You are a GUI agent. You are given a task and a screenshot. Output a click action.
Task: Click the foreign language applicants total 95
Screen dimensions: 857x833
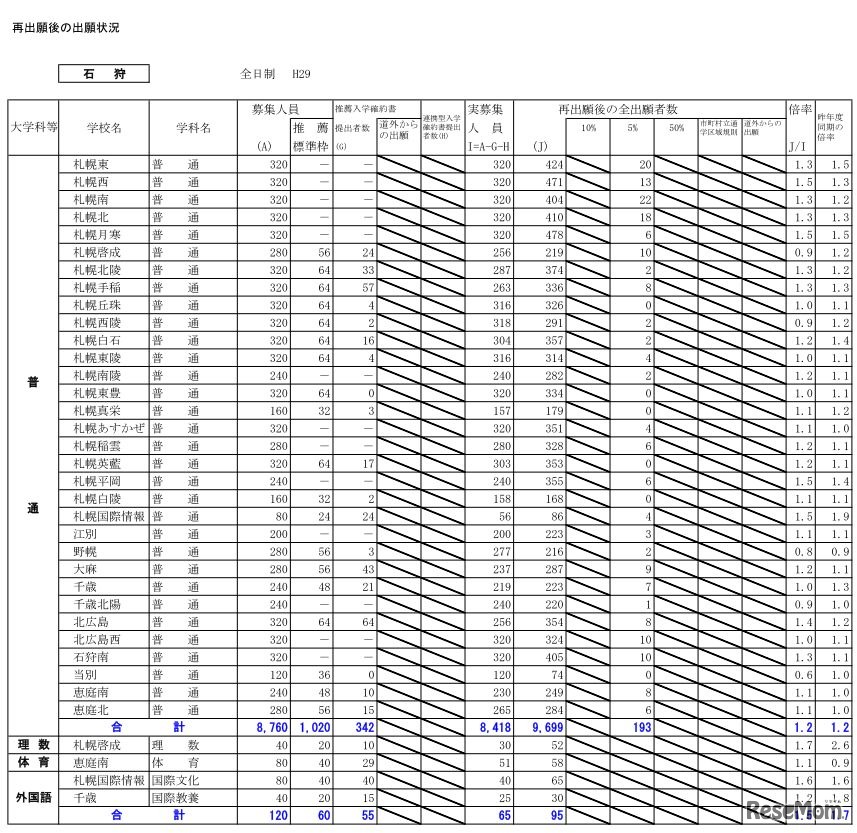point(557,816)
